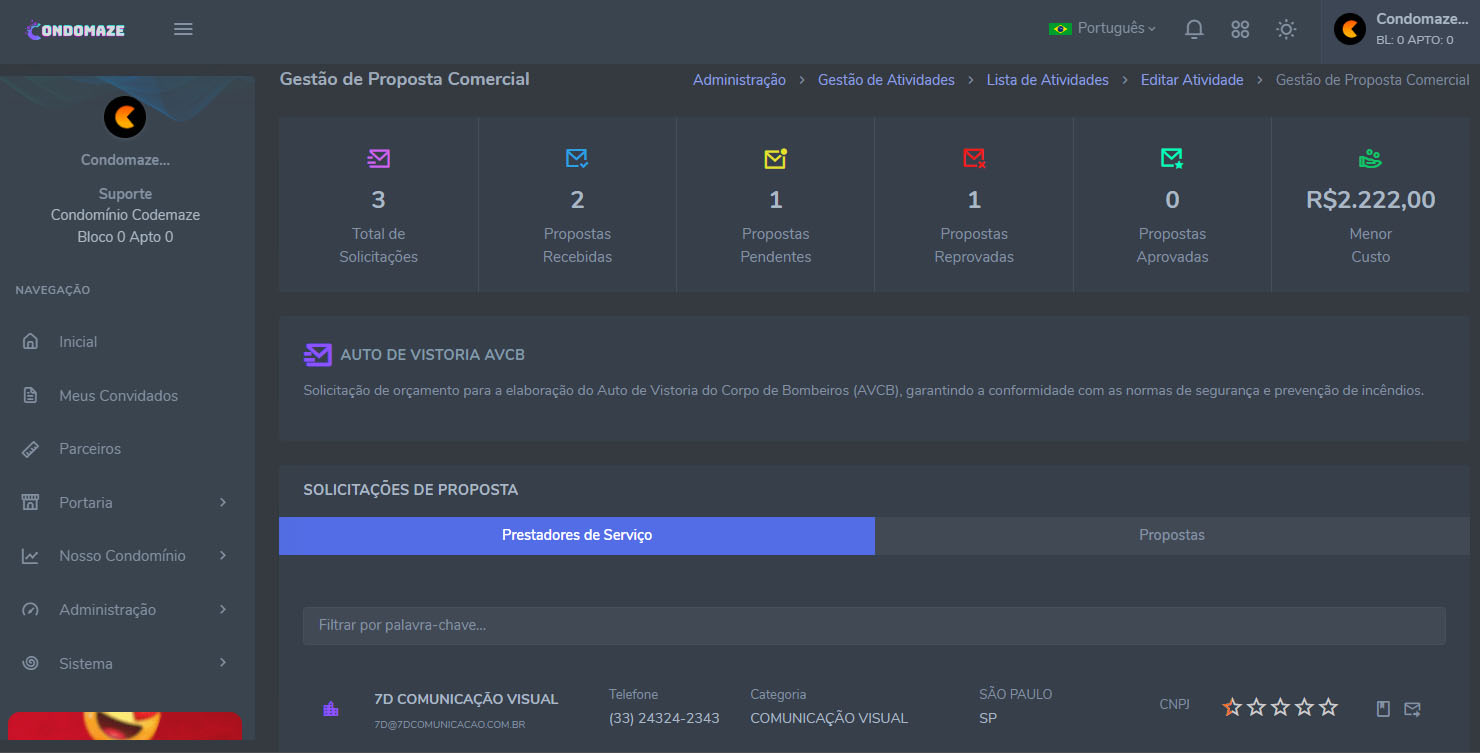Open Meus Convidados in sidebar

pyautogui.click(x=118, y=395)
